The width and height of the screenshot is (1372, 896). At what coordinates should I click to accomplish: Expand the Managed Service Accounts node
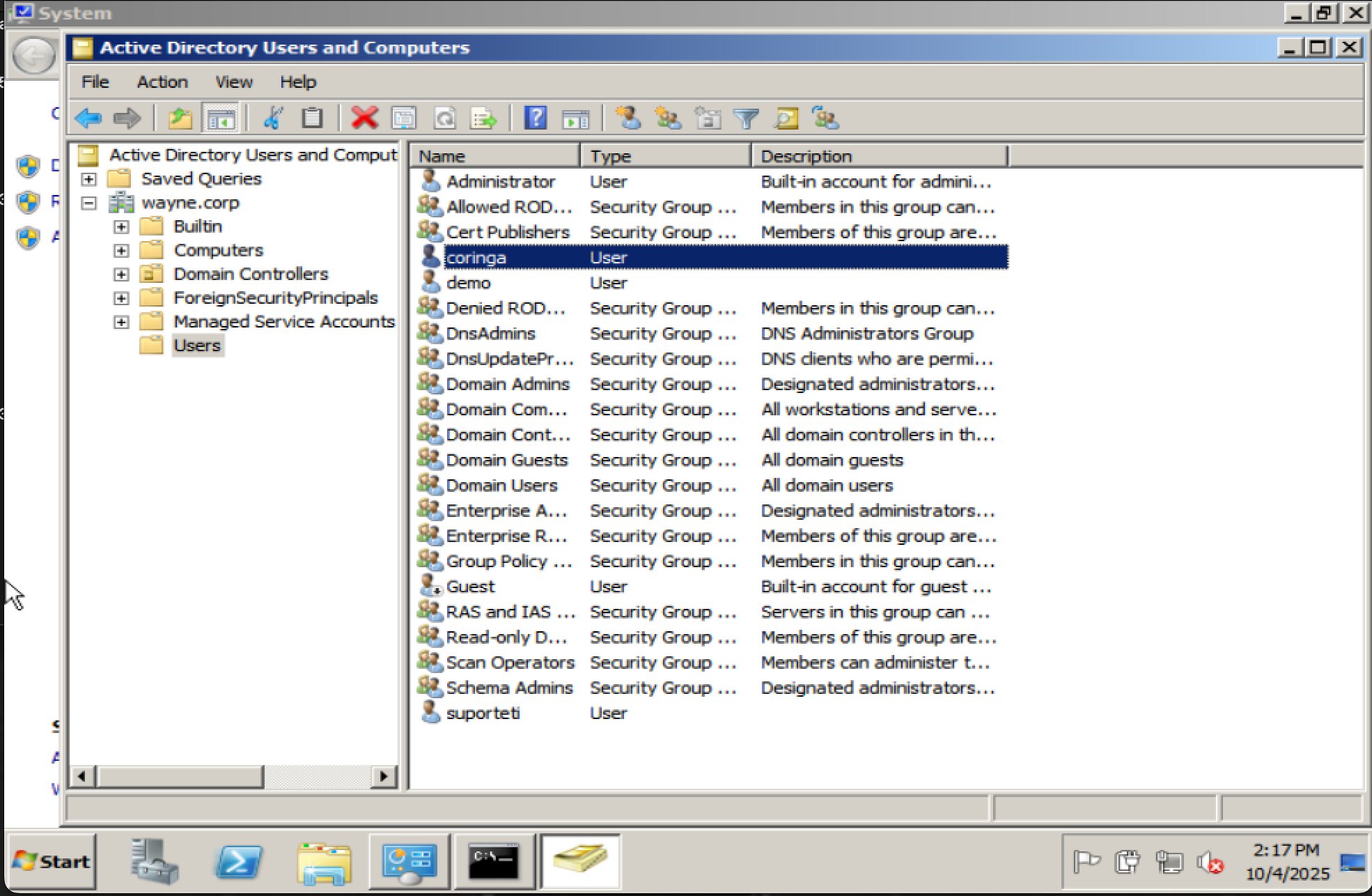pos(121,321)
